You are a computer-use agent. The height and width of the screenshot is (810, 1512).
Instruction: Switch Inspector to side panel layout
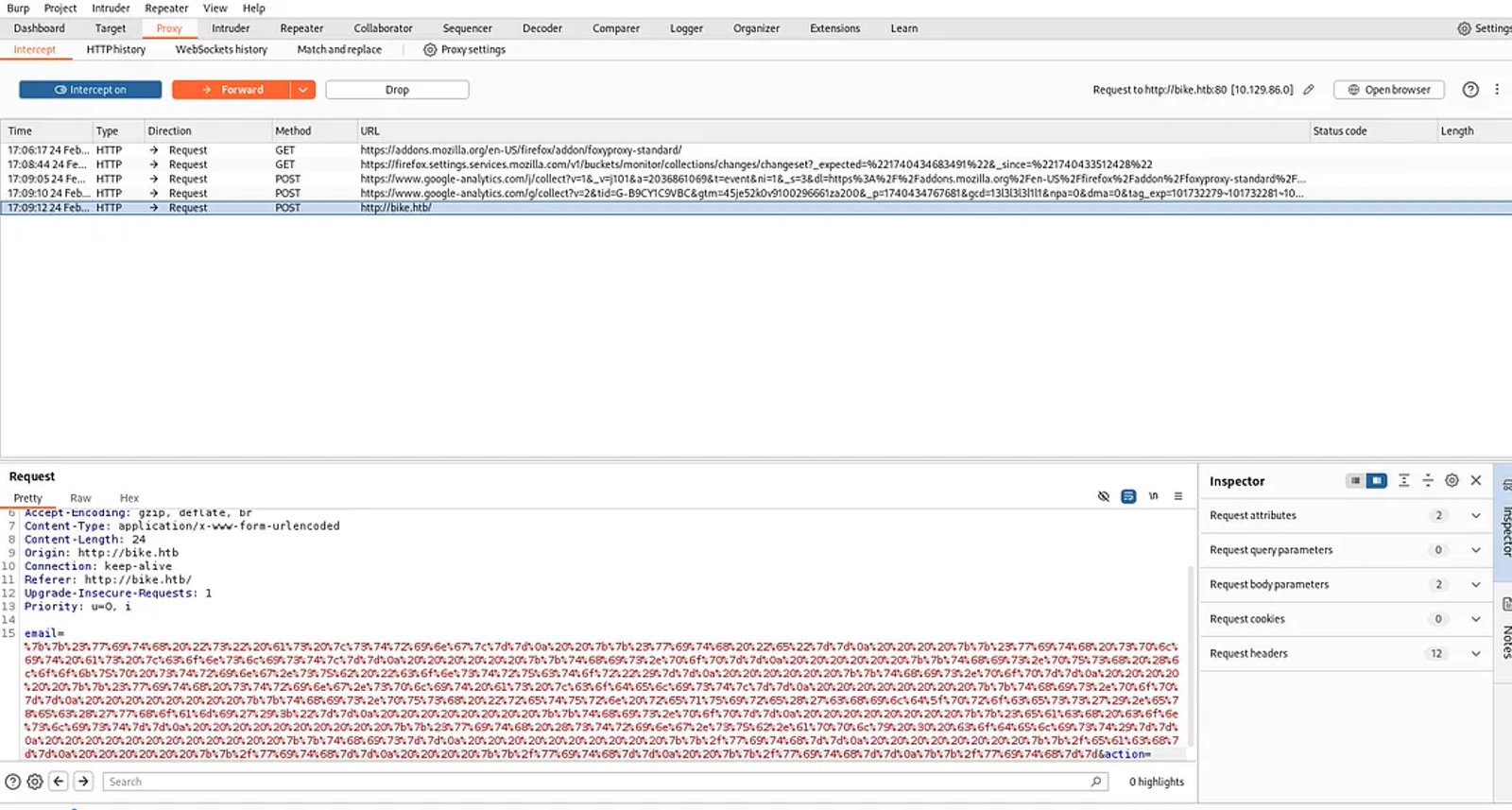point(1377,481)
